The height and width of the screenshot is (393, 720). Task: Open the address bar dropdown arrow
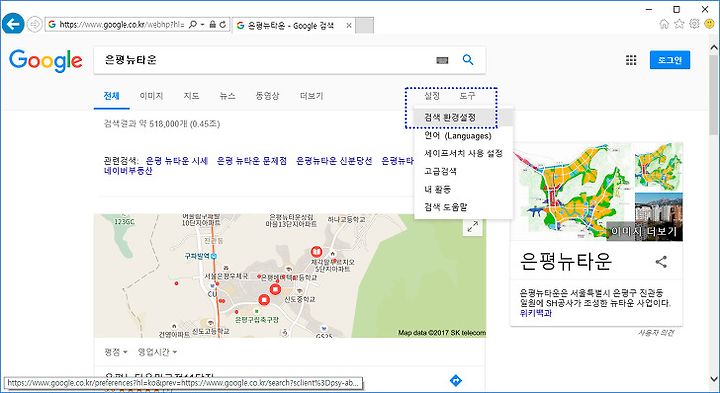(202, 24)
